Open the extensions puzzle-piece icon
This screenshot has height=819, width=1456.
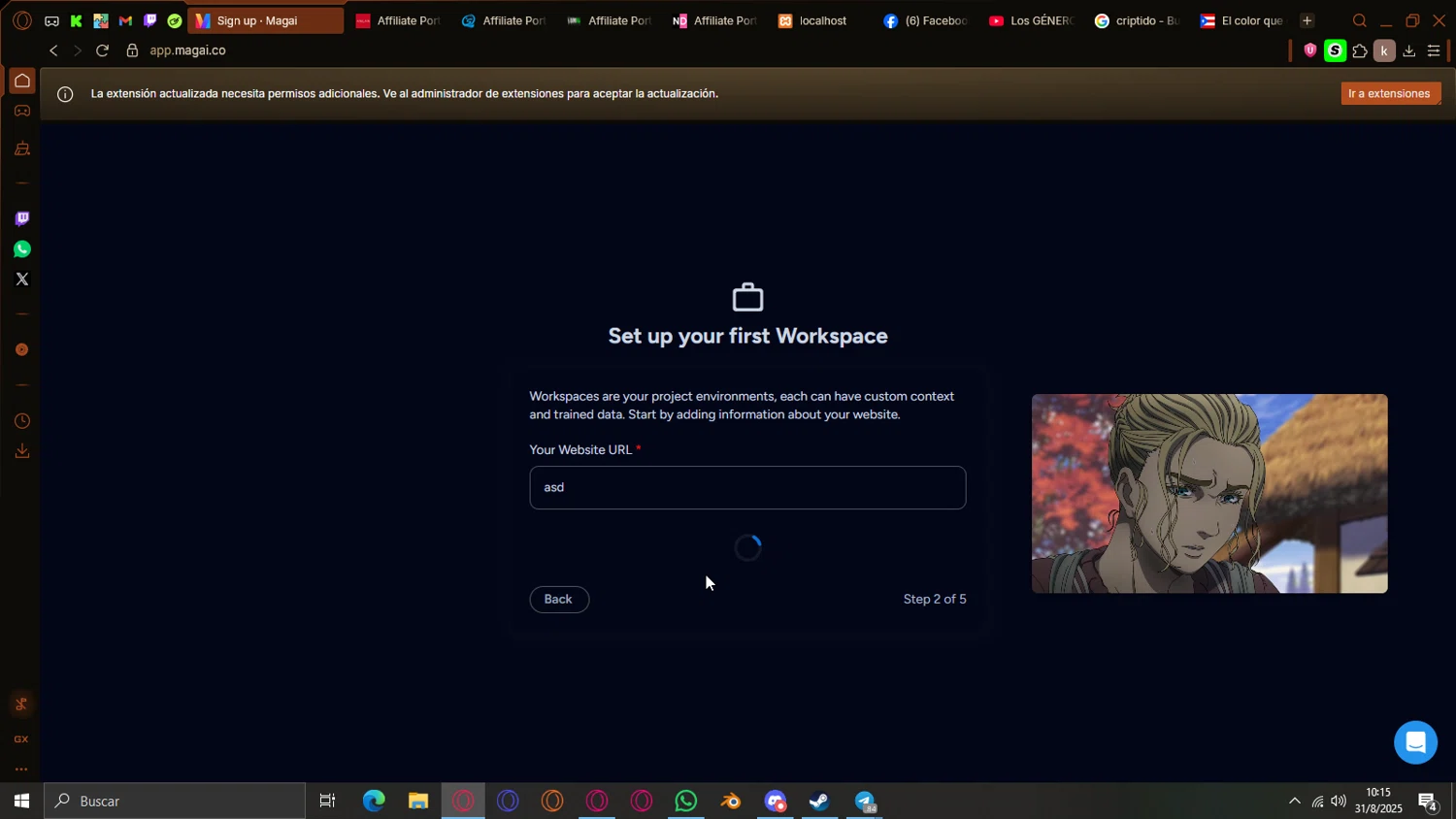tap(1360, 50)
